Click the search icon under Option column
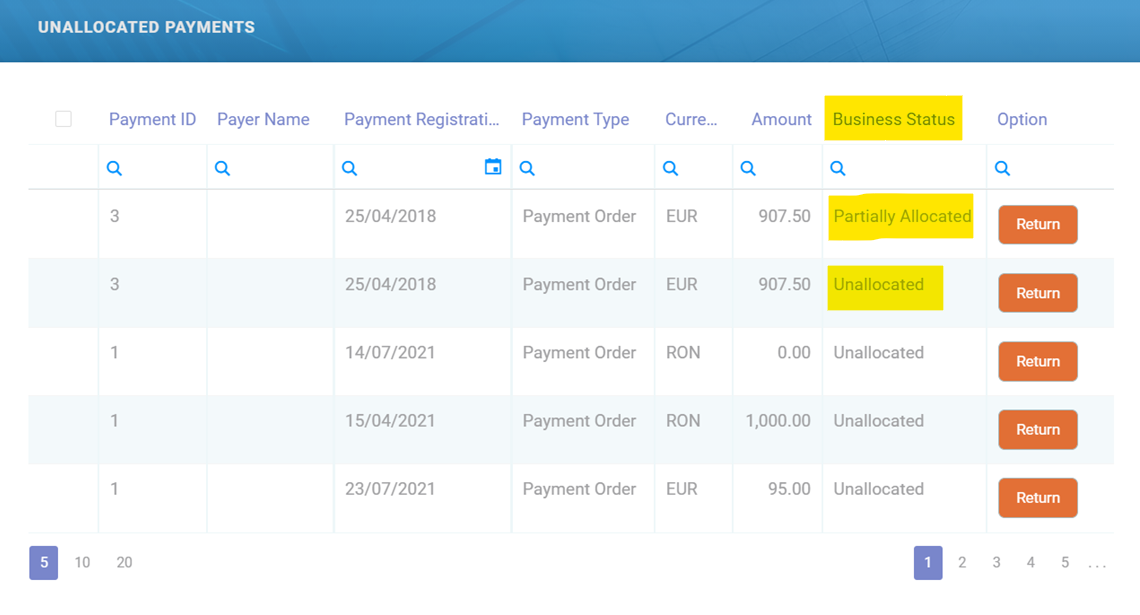Image resolution: width=1140 pixels, height=615 pixels. point(1002,168)
